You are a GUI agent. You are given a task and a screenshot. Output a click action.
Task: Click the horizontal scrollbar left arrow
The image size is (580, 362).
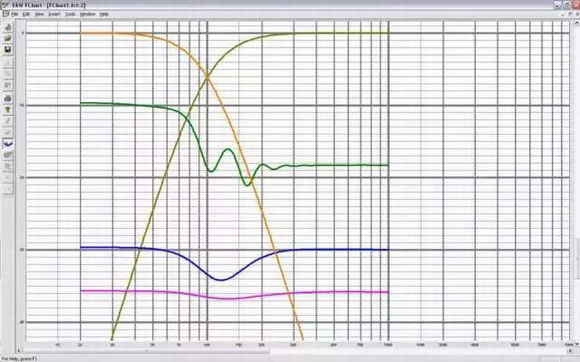pyautogui.click(x=19, y=350)
